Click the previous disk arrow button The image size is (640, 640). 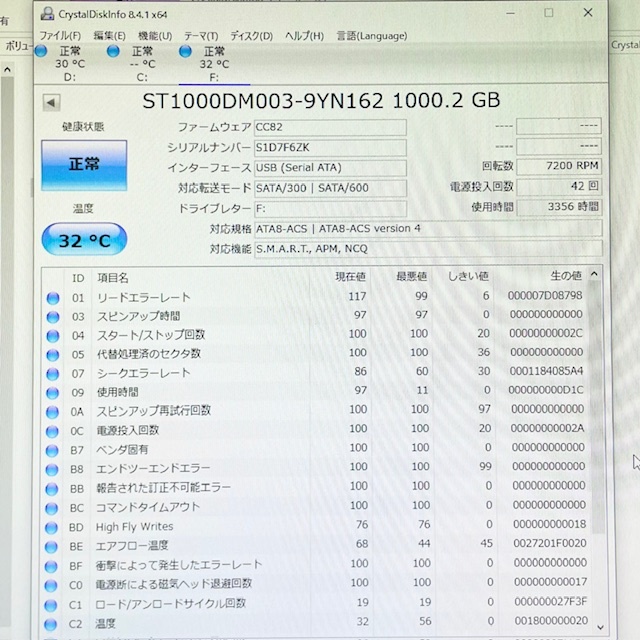click(51, 102)
